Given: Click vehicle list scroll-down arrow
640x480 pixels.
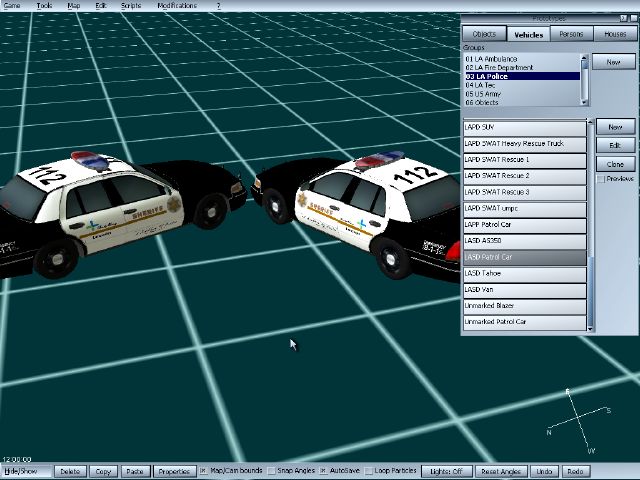Looking at the screenshot, I should [590, 329].
